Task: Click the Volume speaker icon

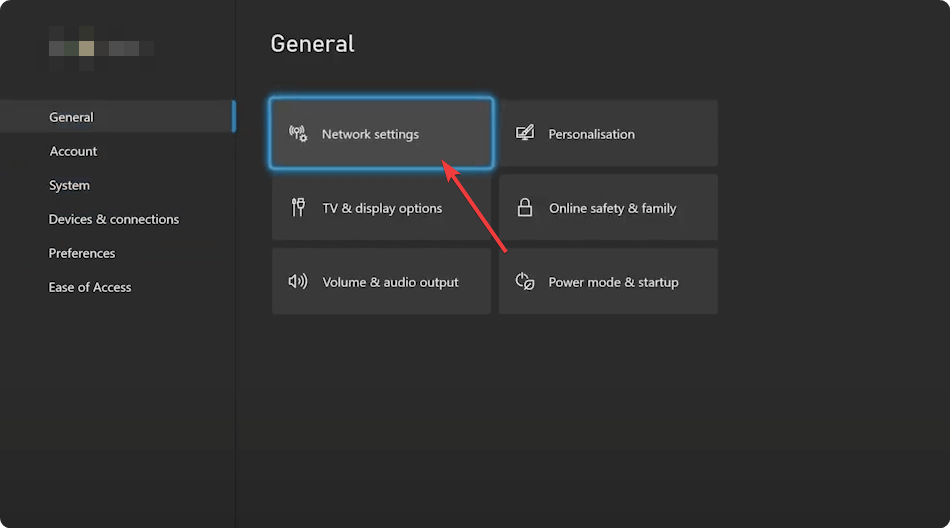Action: (297, 282)
